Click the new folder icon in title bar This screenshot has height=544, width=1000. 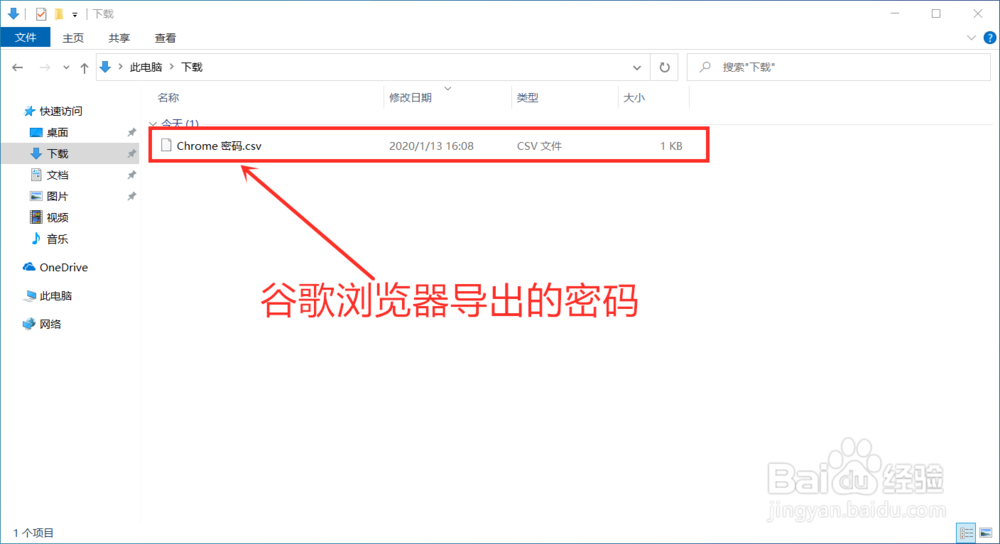click(x=59, y=13)
